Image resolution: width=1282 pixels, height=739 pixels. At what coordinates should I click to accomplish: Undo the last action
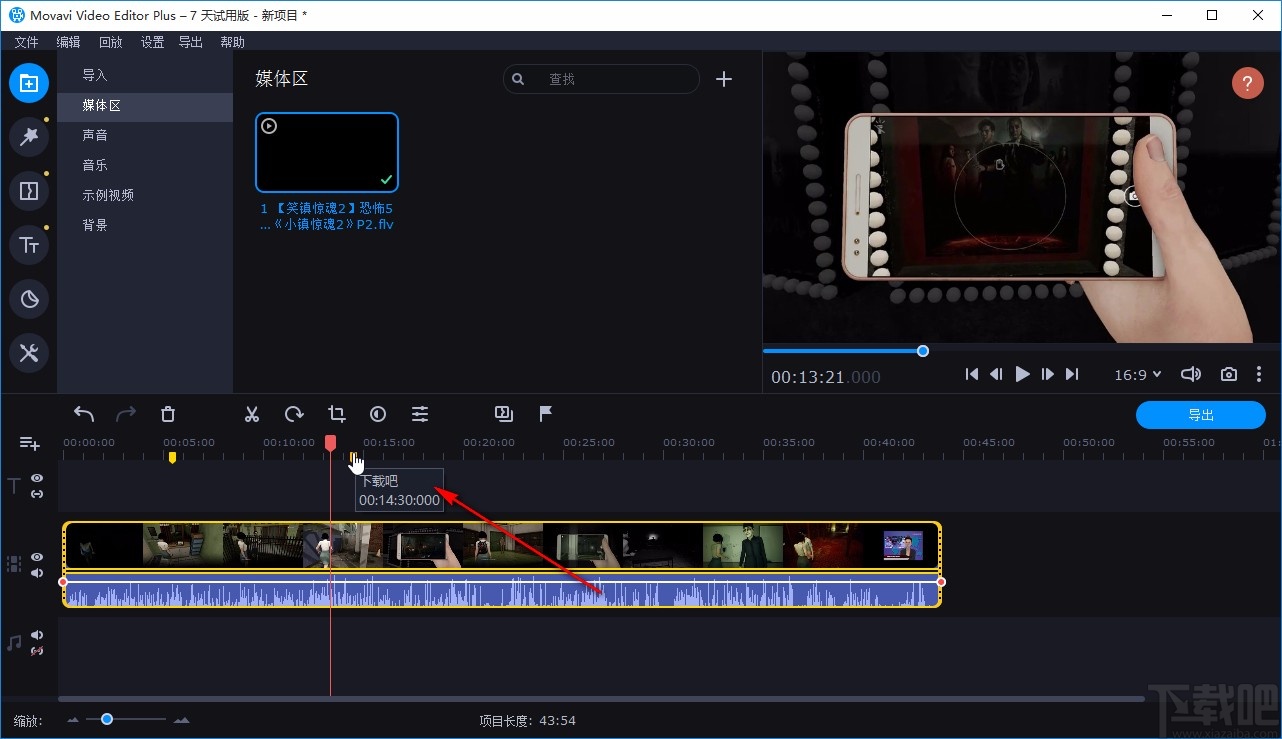[84, 414]
